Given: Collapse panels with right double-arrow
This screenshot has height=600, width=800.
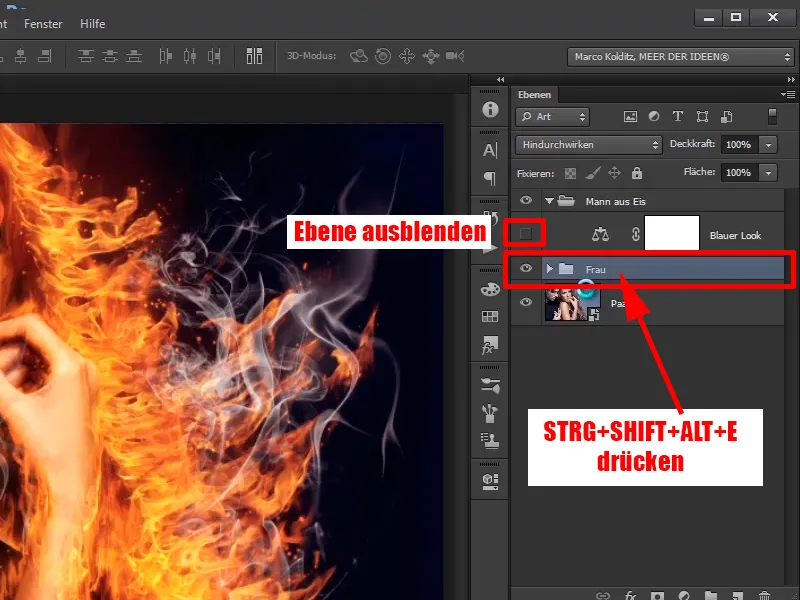Looking at the screenshot, I should pyautogui.click(x=791, y=80).
